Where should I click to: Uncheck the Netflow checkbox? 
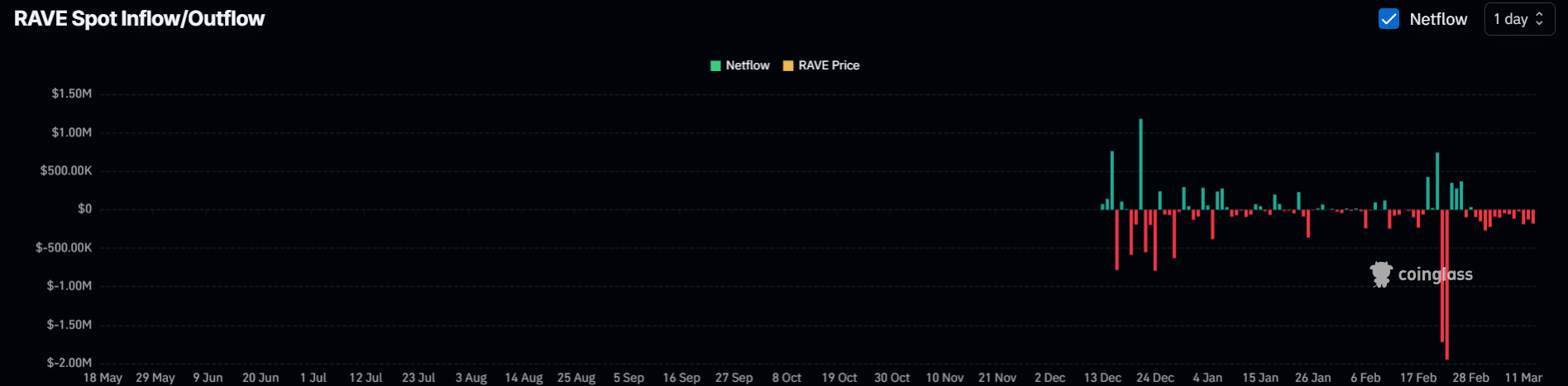pos(1389,19)
